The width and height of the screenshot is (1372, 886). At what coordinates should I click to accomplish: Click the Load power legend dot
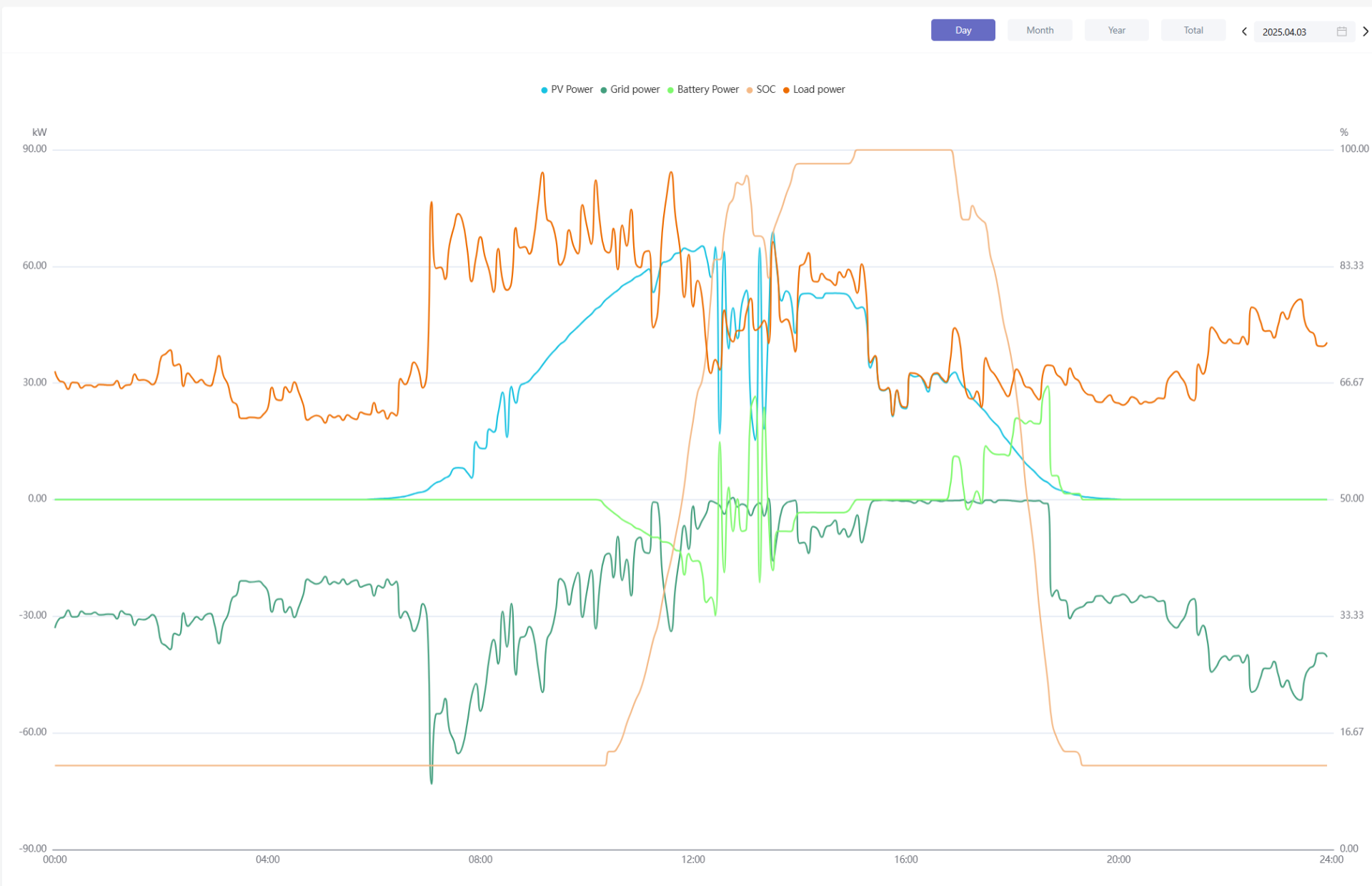[786, 90]
